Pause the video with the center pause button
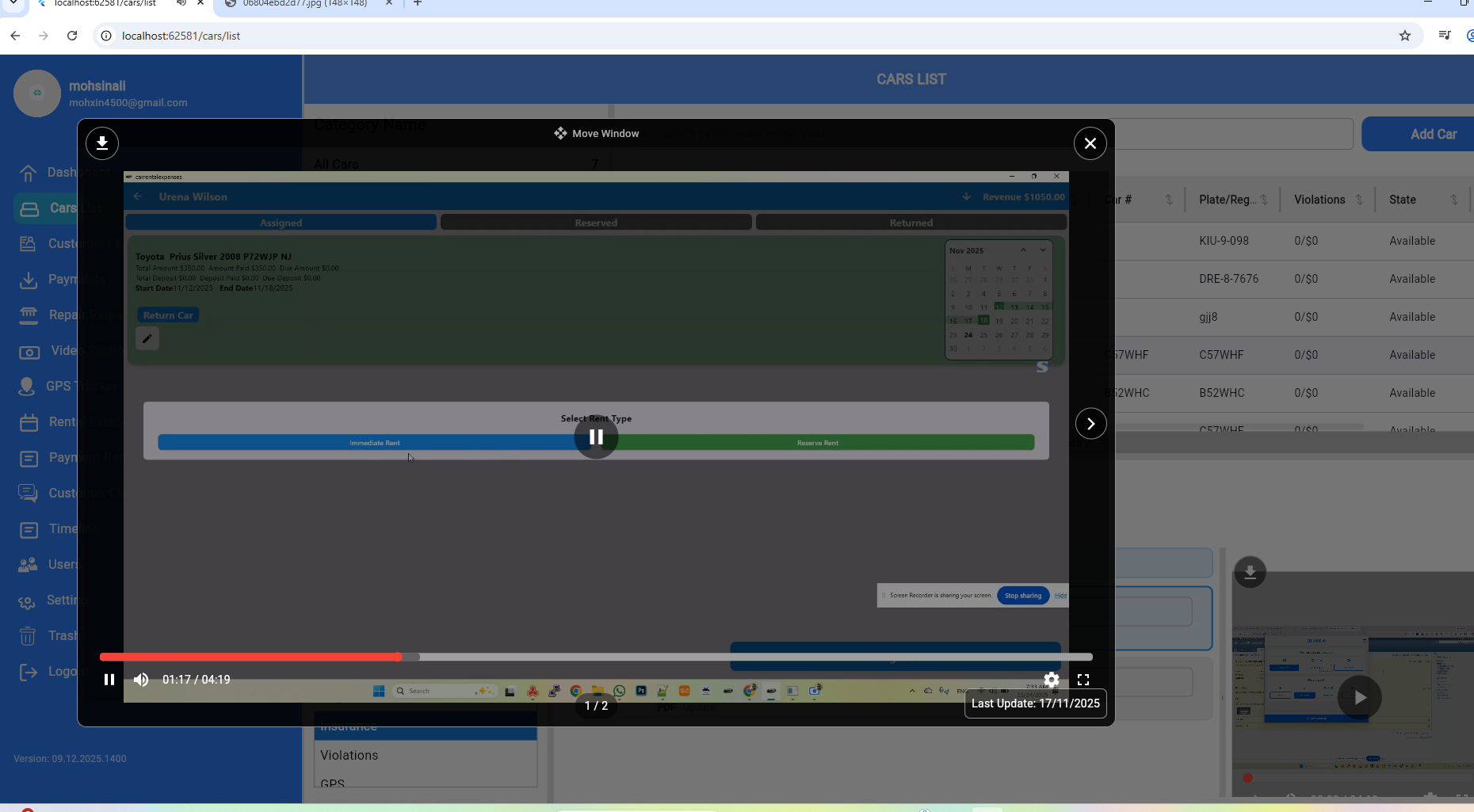Viewport: 1474px width, 812px height. 596,437
